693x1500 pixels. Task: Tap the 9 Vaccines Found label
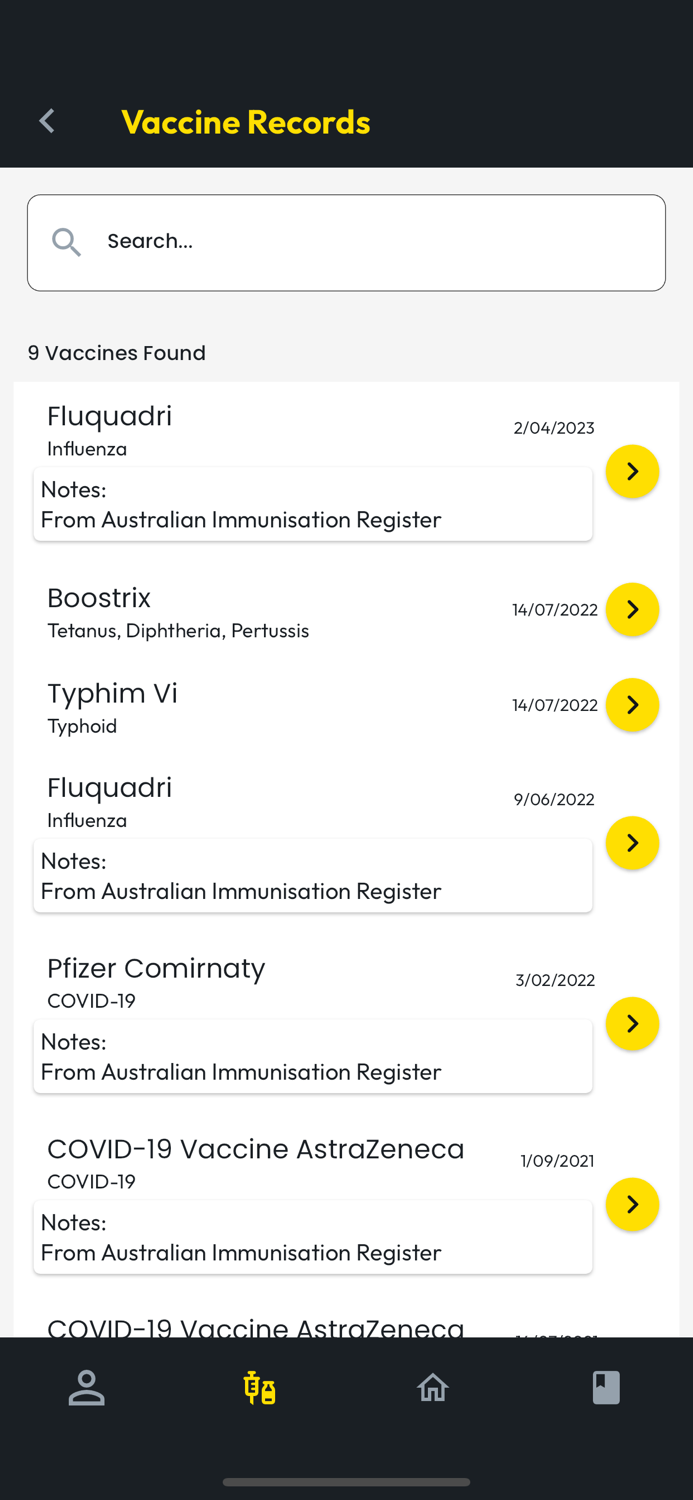point(116,352)
